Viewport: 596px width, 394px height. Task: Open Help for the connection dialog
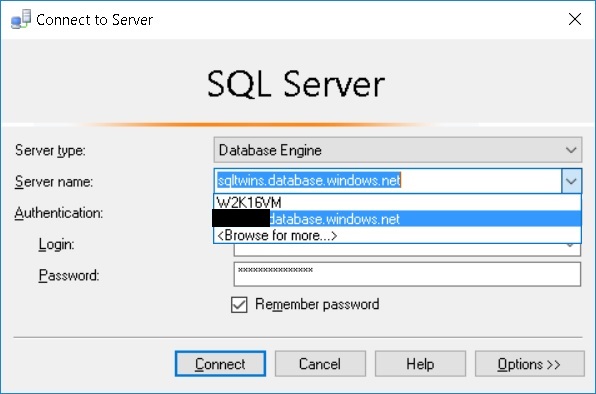click(420, 364)
